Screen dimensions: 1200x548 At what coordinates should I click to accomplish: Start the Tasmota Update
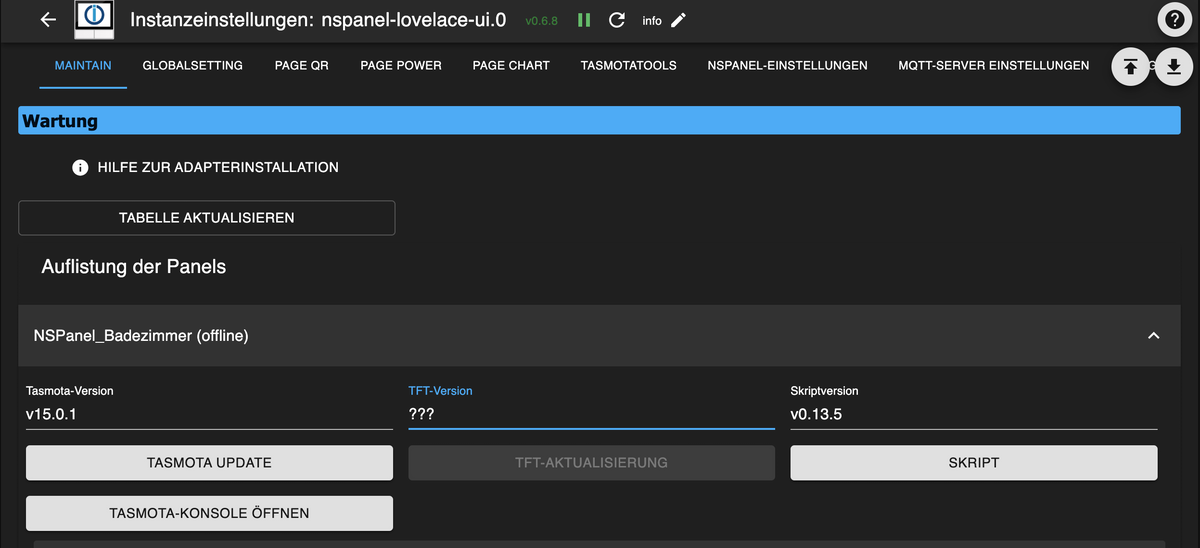point(209,463)
